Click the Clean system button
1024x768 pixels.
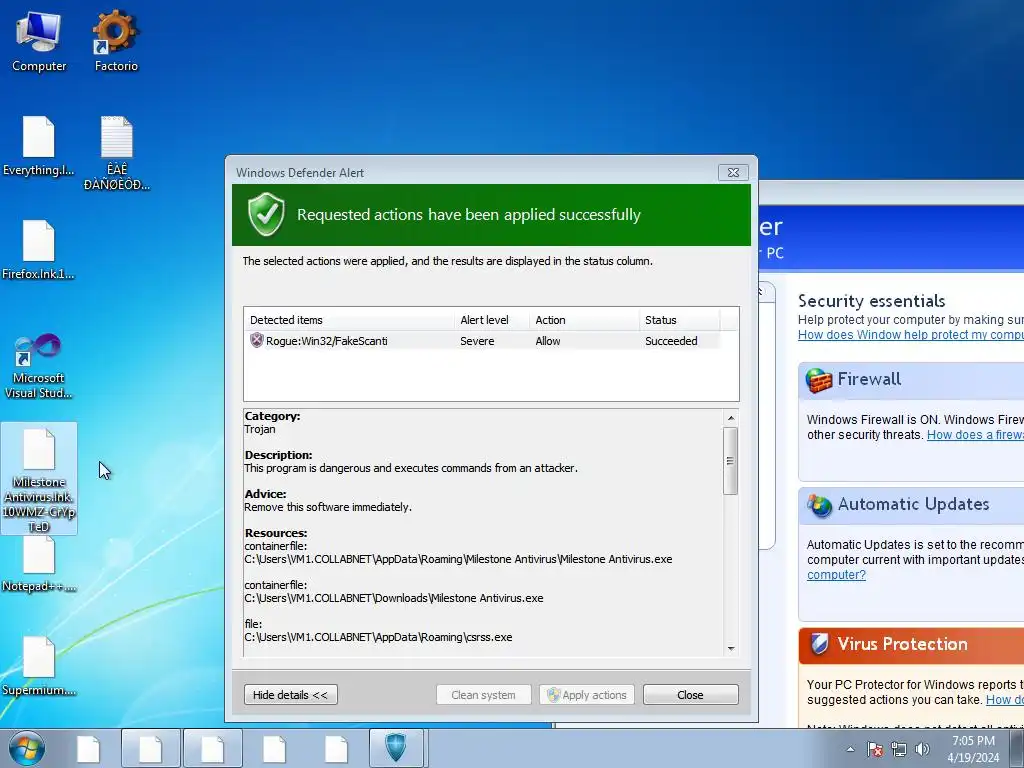tap(483, 694)
